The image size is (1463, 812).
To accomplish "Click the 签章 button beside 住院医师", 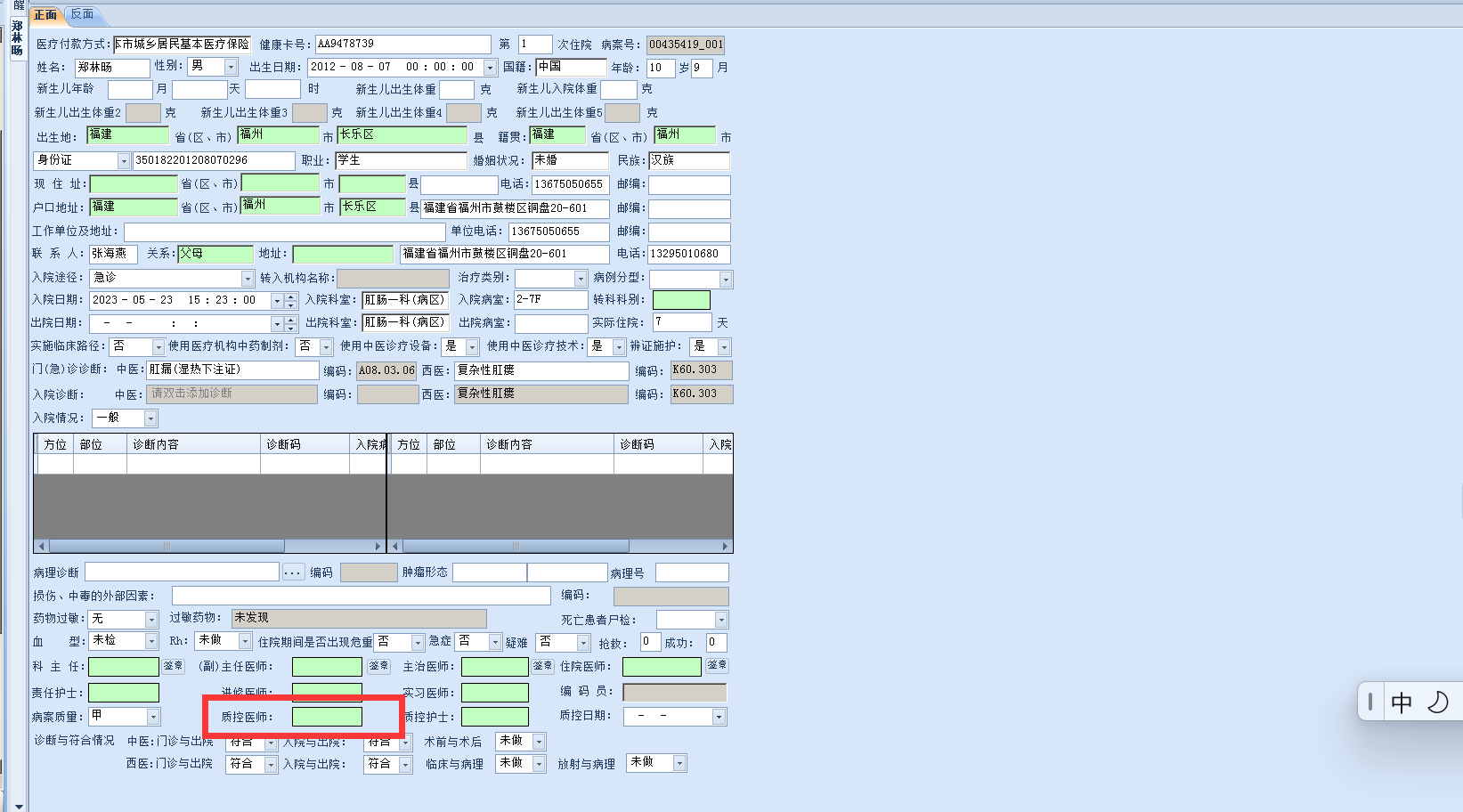I will click(716, 666).
